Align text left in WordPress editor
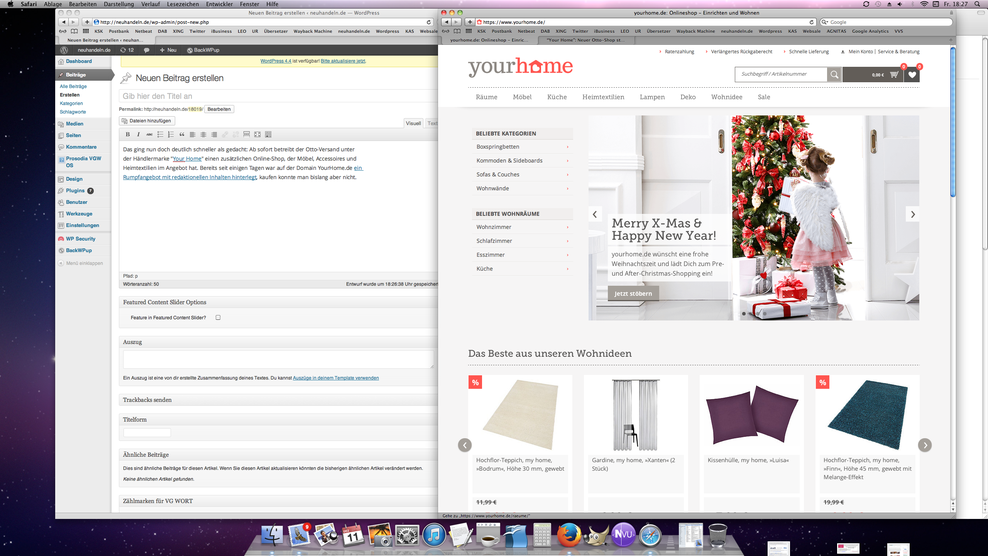Screen dimensions: 988x556 192,134
